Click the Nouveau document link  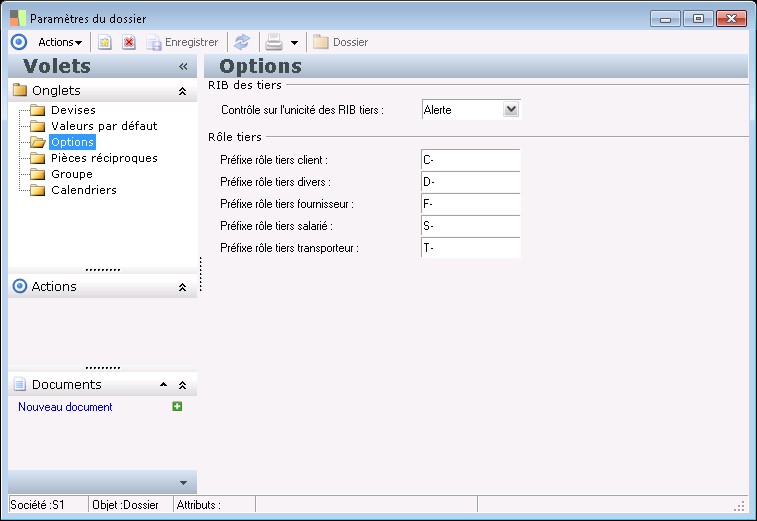coord(65,407)
